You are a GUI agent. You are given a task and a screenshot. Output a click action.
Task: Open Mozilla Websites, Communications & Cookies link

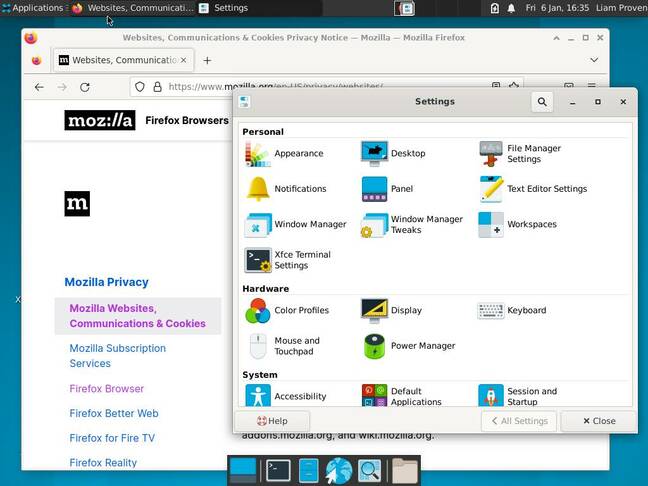click(x=137, y=316)
